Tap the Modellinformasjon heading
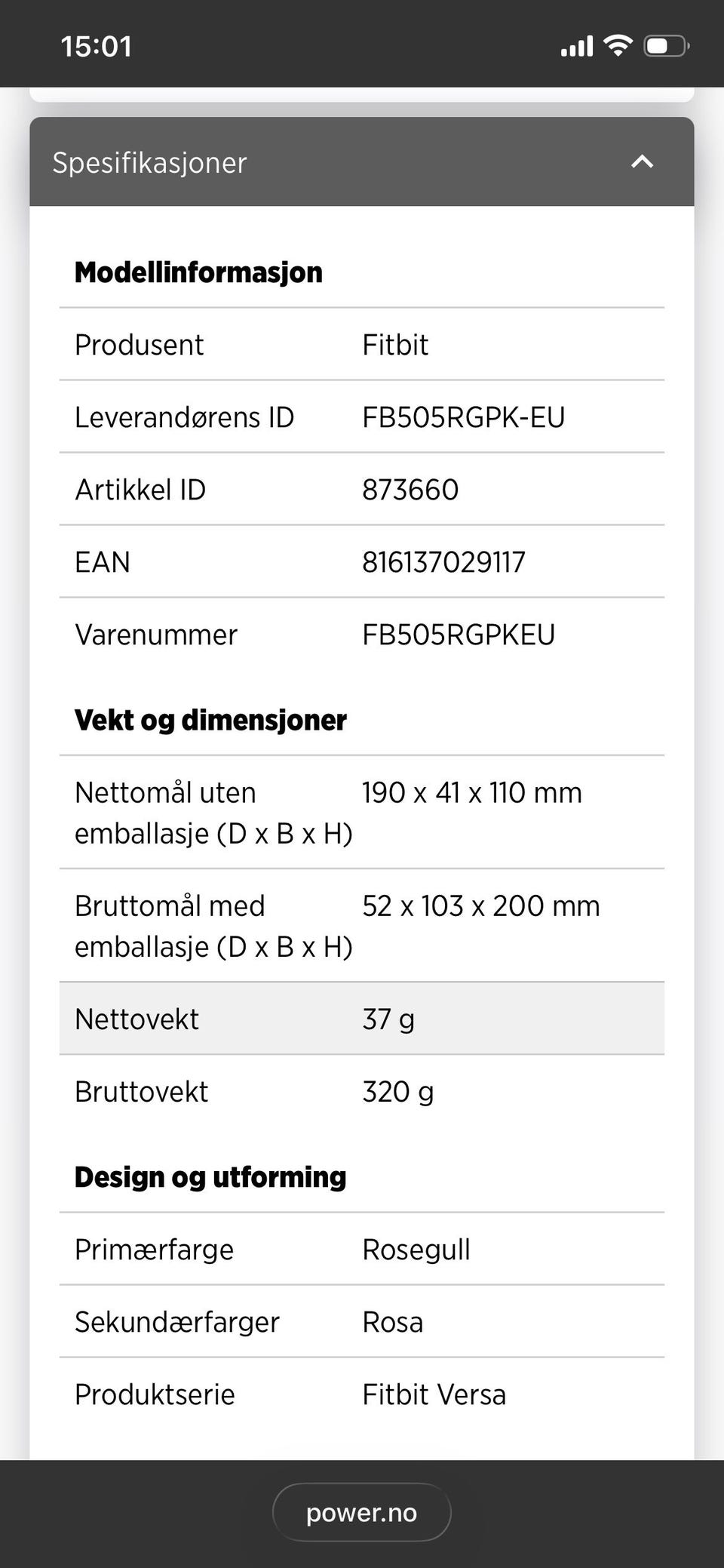 point(198,272)
